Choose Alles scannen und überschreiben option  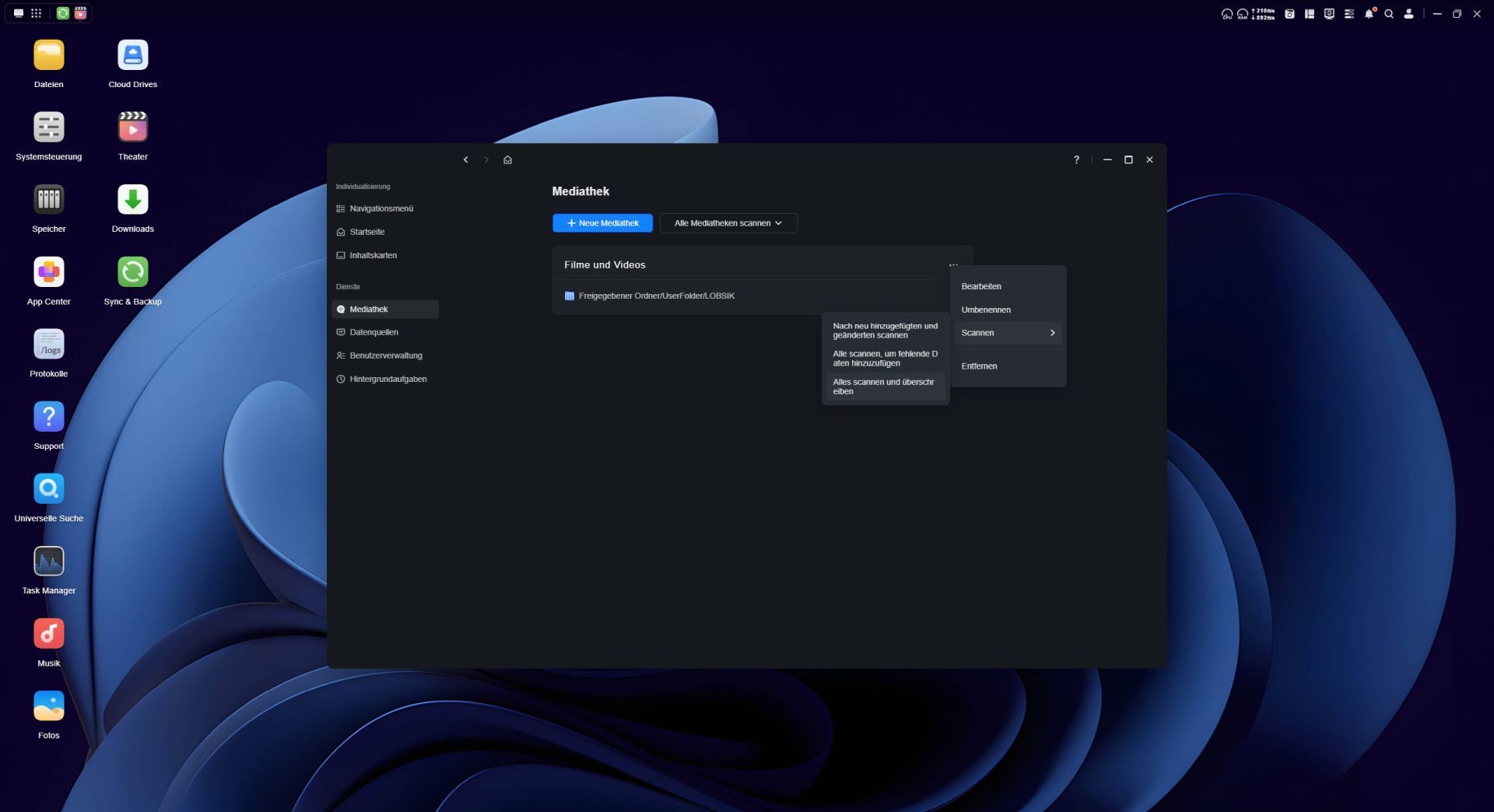(x=885, y=387)
